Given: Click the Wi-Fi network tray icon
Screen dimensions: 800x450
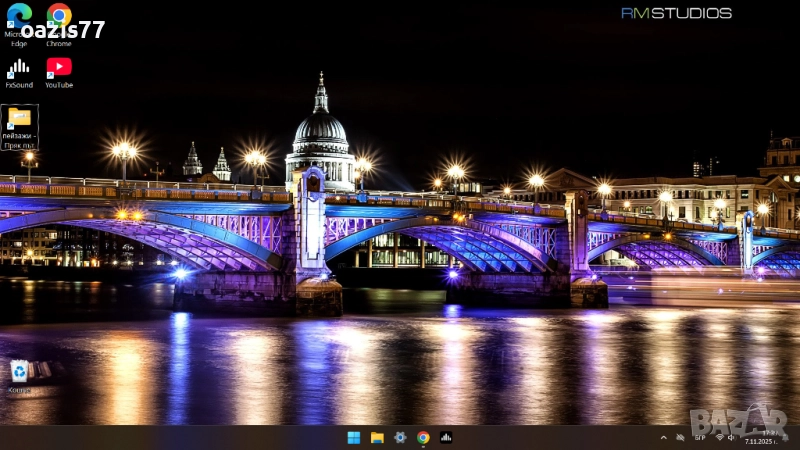Looking at the screenshot, I should click(719, 437).
